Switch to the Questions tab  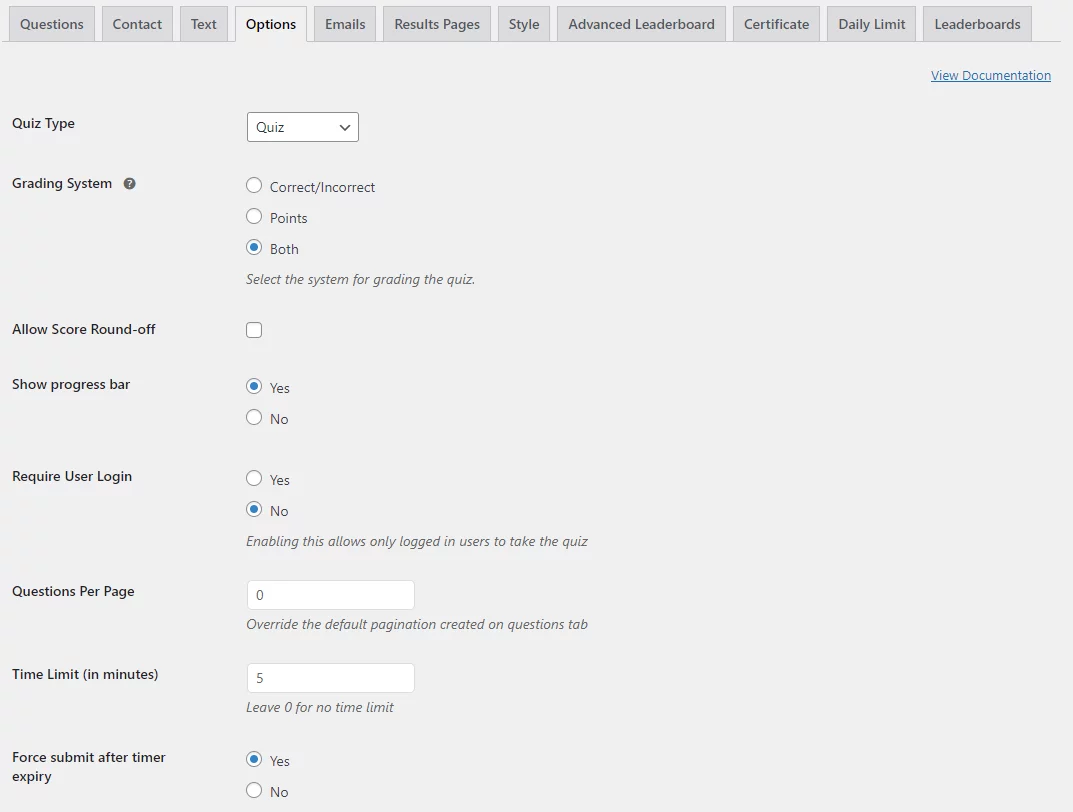point(51,23)
